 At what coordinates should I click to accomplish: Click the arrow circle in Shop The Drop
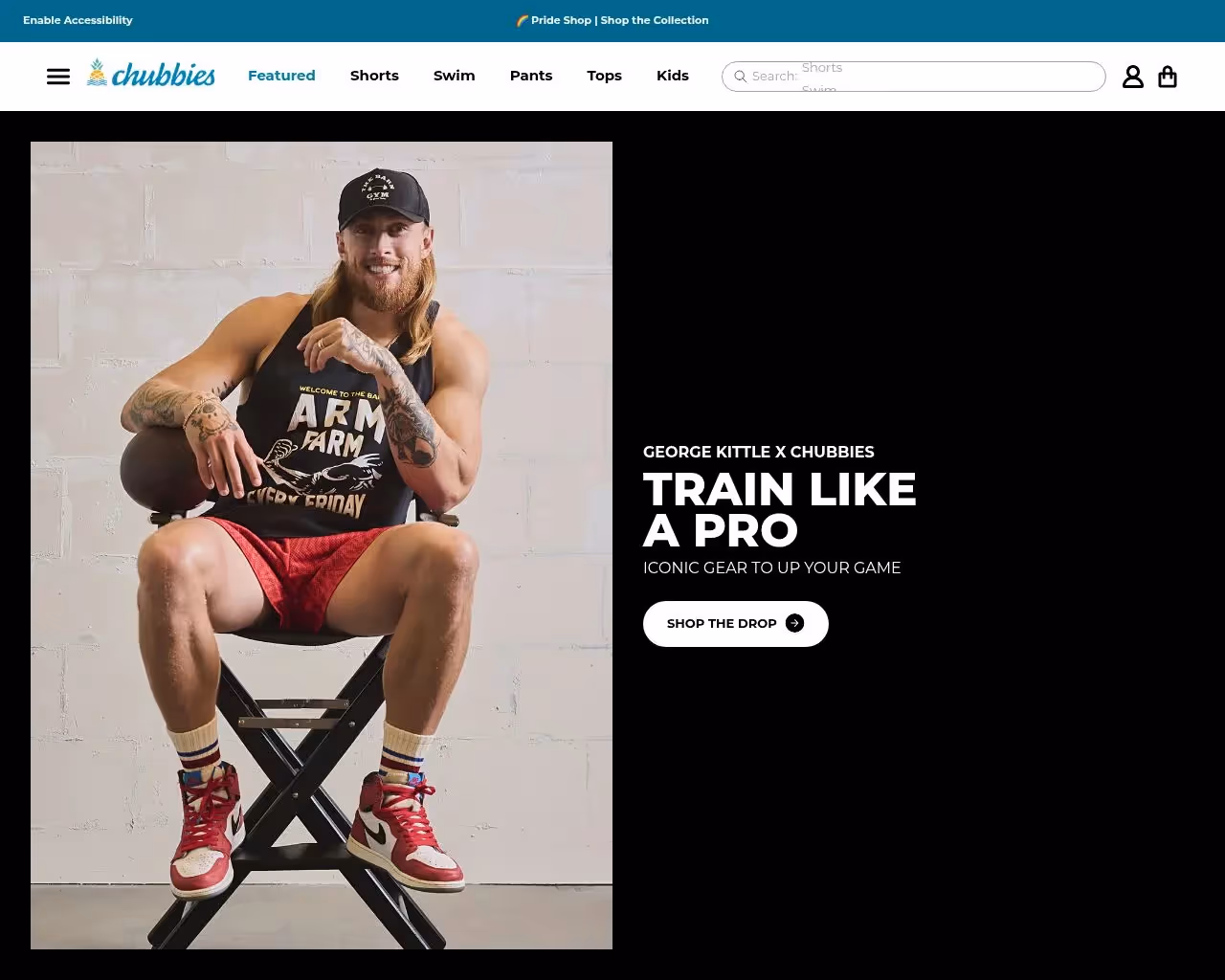(794, 623)
